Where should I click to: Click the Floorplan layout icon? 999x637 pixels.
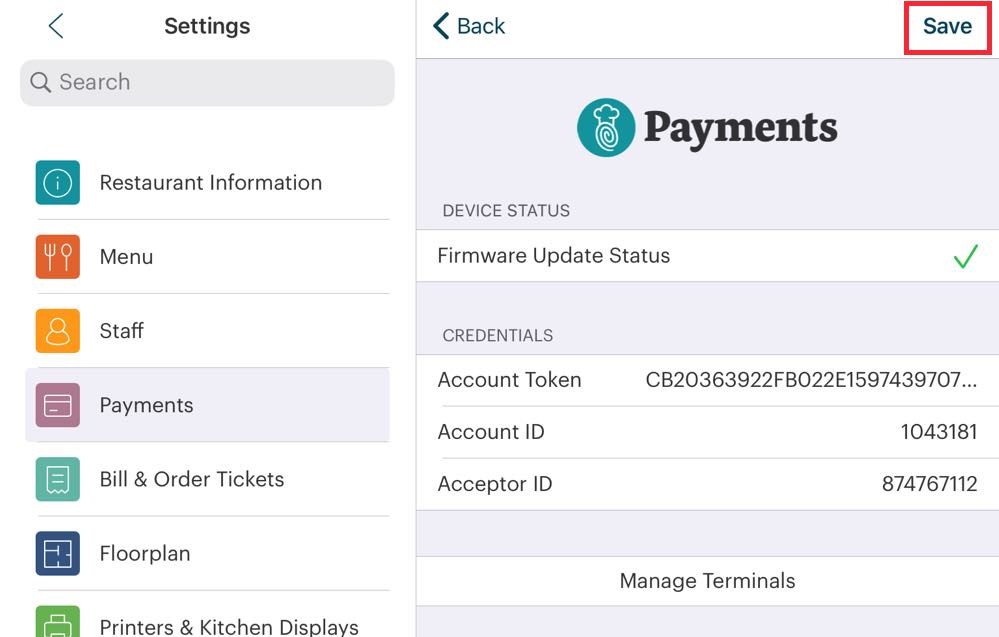pyautogui.click(x=57, y=553)
